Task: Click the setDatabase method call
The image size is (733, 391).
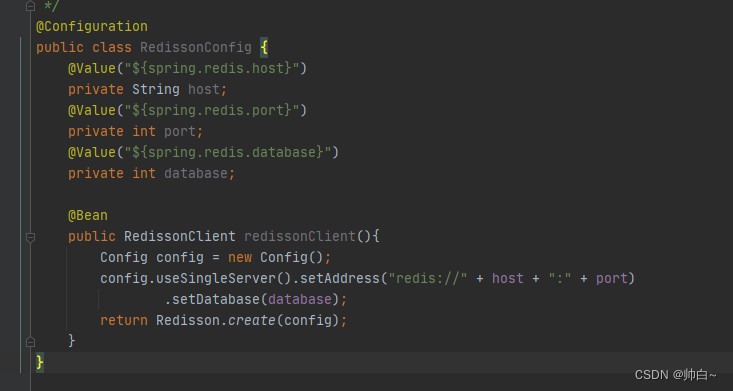Action: point(216,299)
